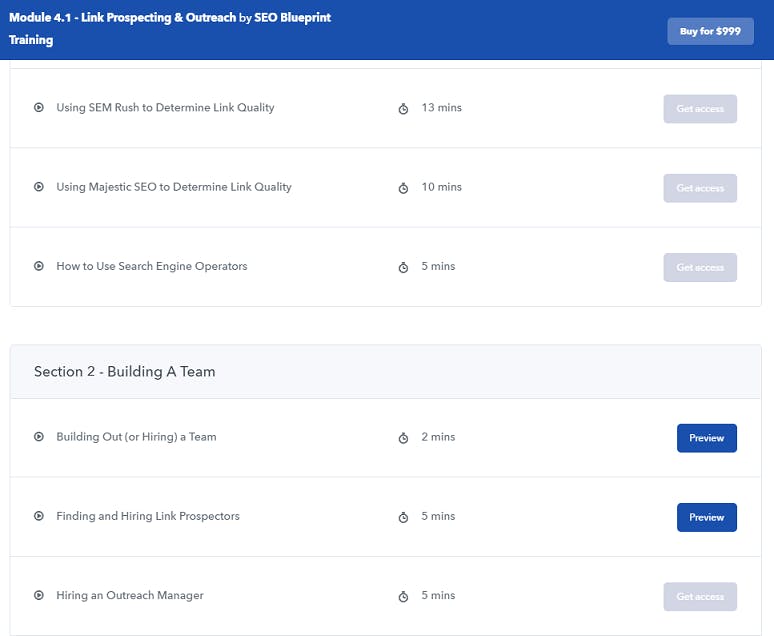Viewport: 774px width, 636px height.
Task: Click play icon beside Using Majestic SEO lesson
Action: click(39, 187)
